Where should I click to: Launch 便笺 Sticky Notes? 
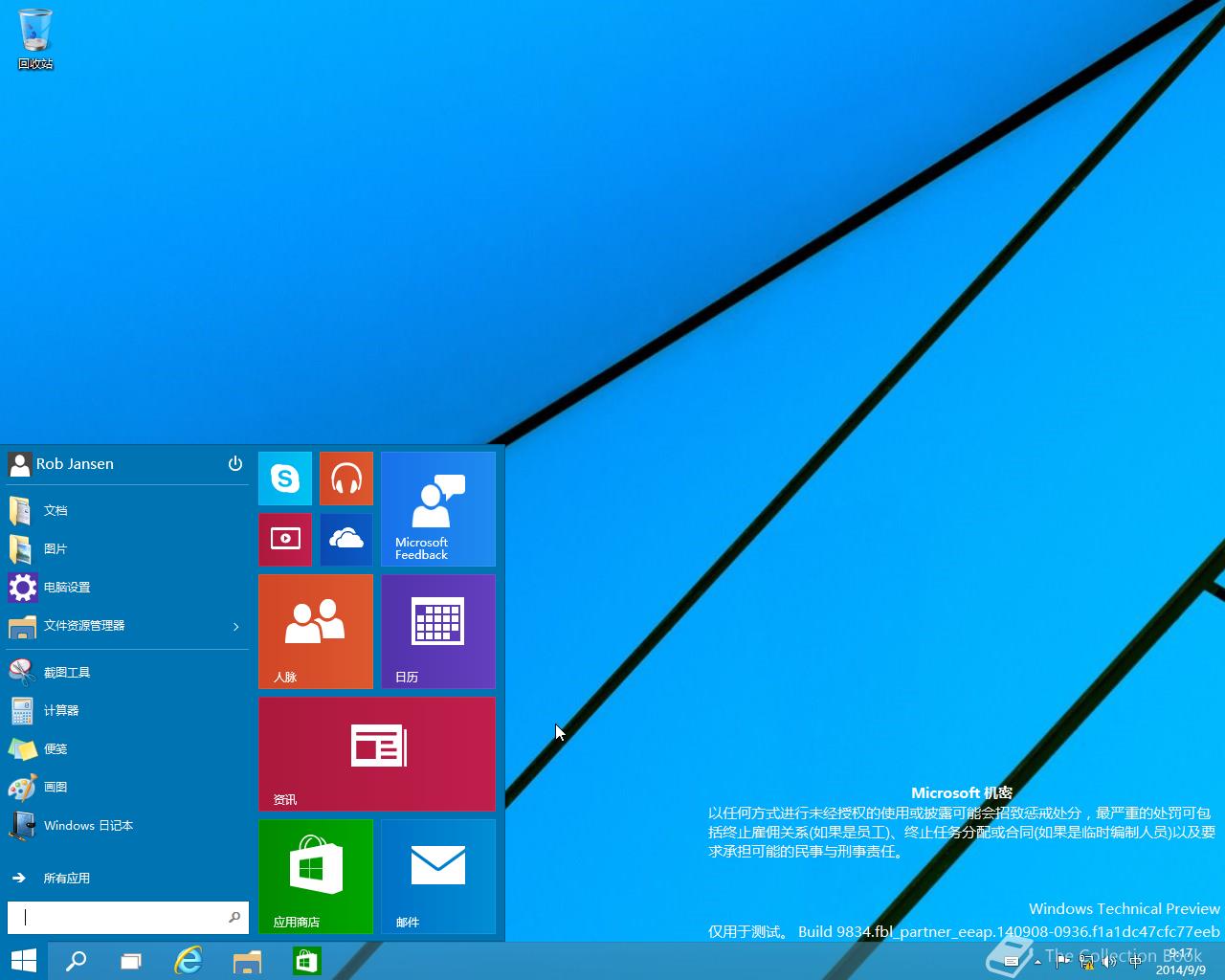pos(128,748)
